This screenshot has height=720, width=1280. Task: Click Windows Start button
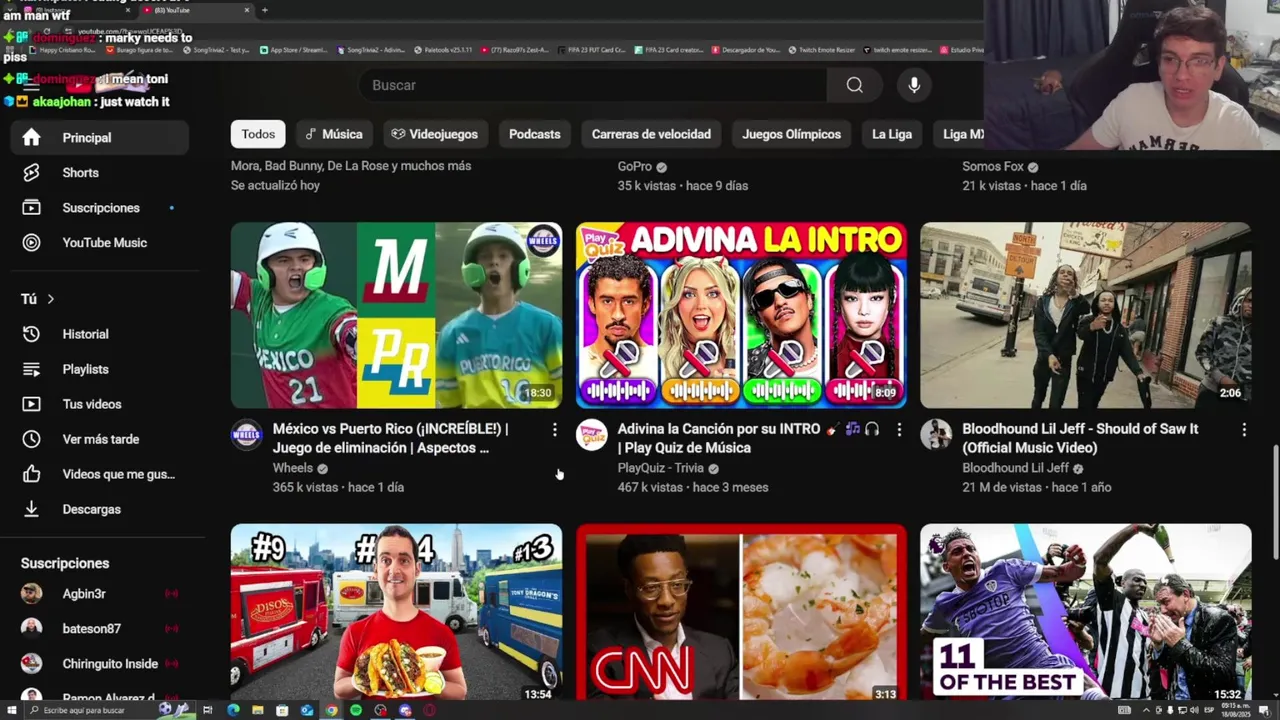[x=13, y=710]
